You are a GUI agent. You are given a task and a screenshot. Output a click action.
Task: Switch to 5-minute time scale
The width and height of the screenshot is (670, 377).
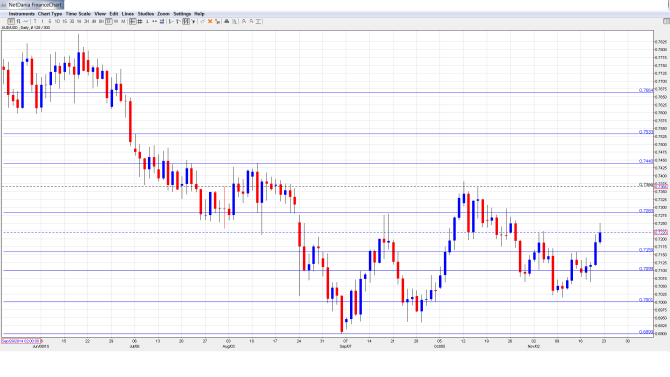click(50, 21)
